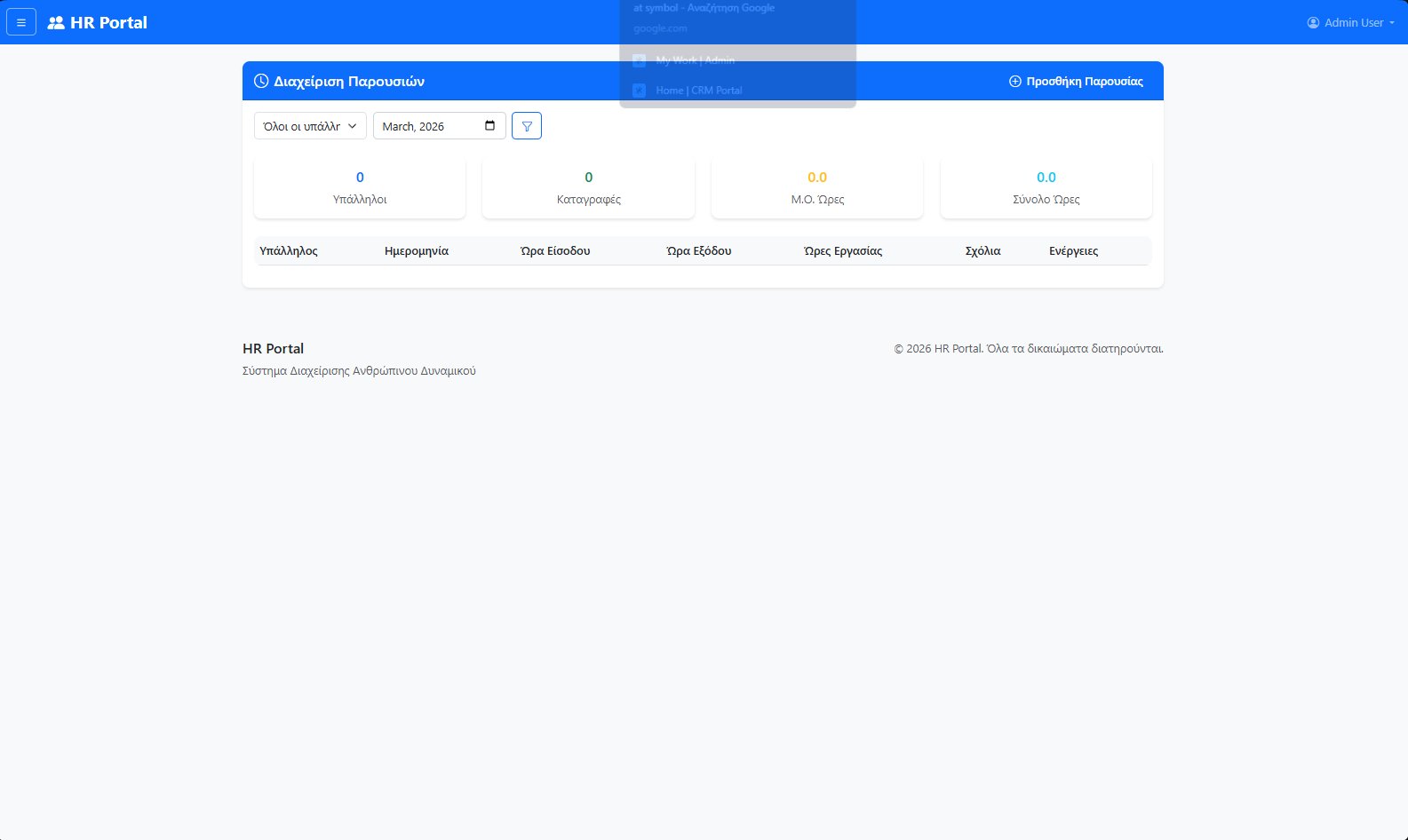
Task: Click the faded My Work | Admin favicon
Action: pos(639,60)
